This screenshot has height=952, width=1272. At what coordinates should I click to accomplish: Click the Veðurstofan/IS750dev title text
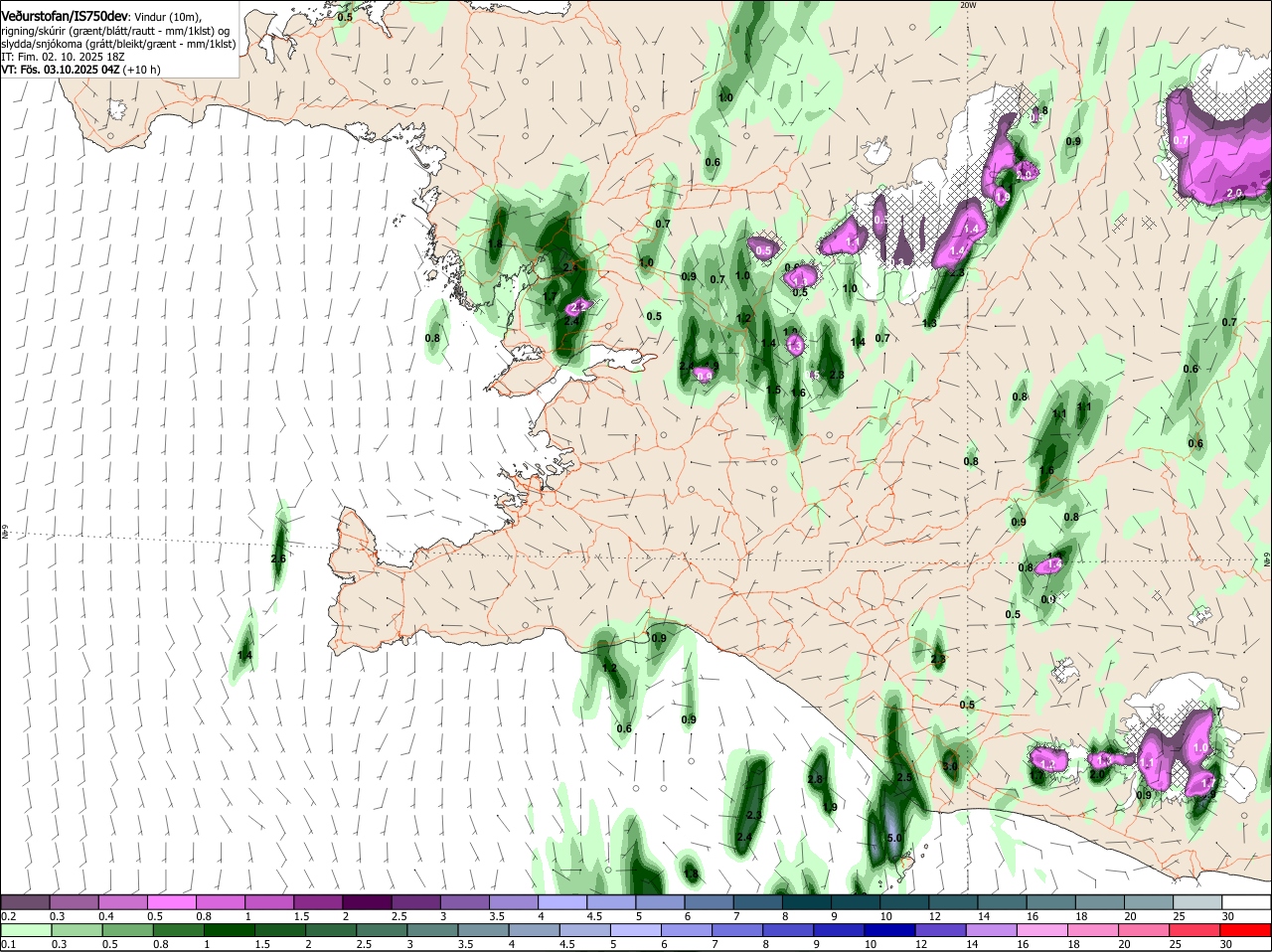(x=65, y=17)
